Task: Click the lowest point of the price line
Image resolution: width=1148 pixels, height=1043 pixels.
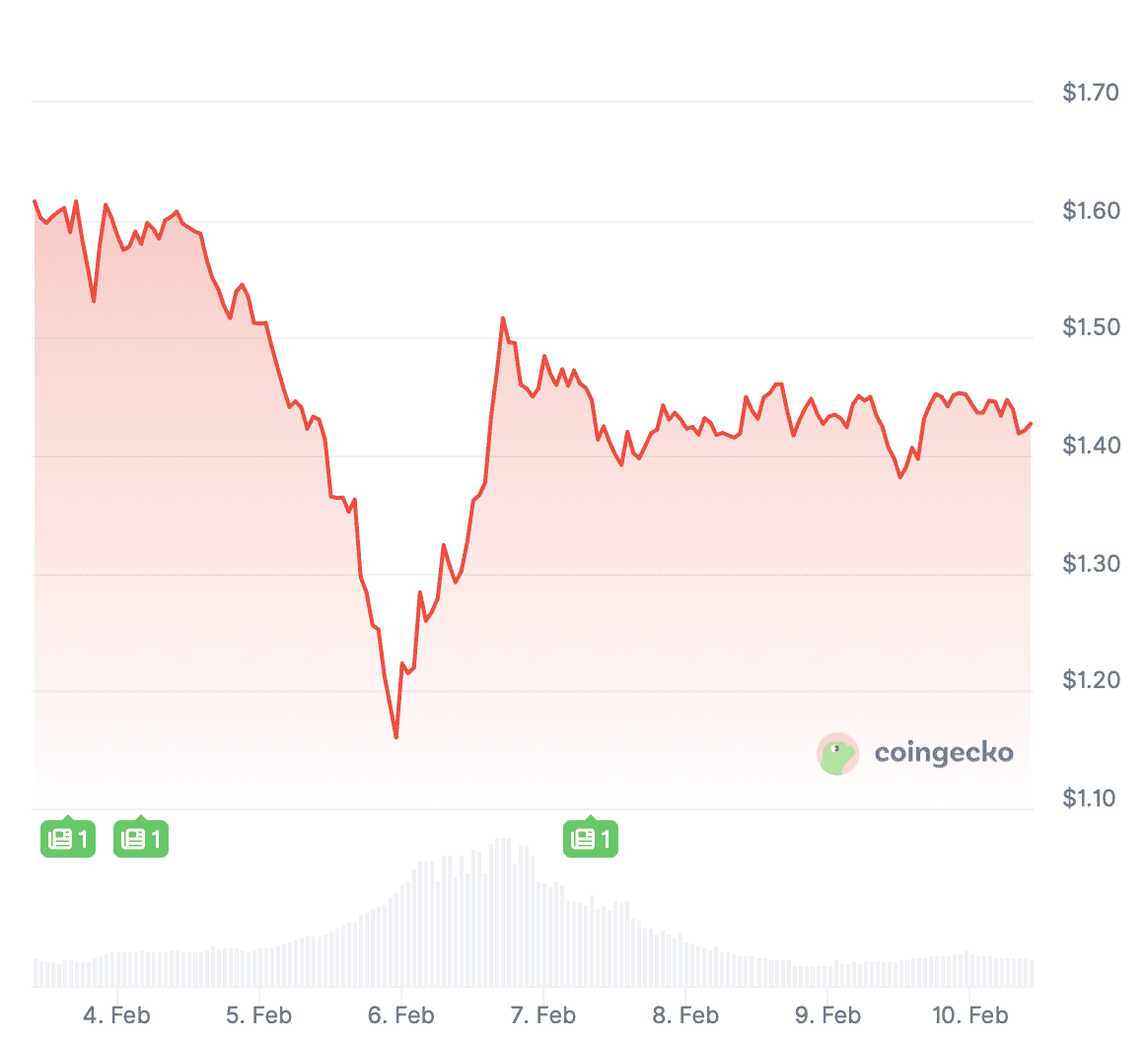Action: point(396,736)
